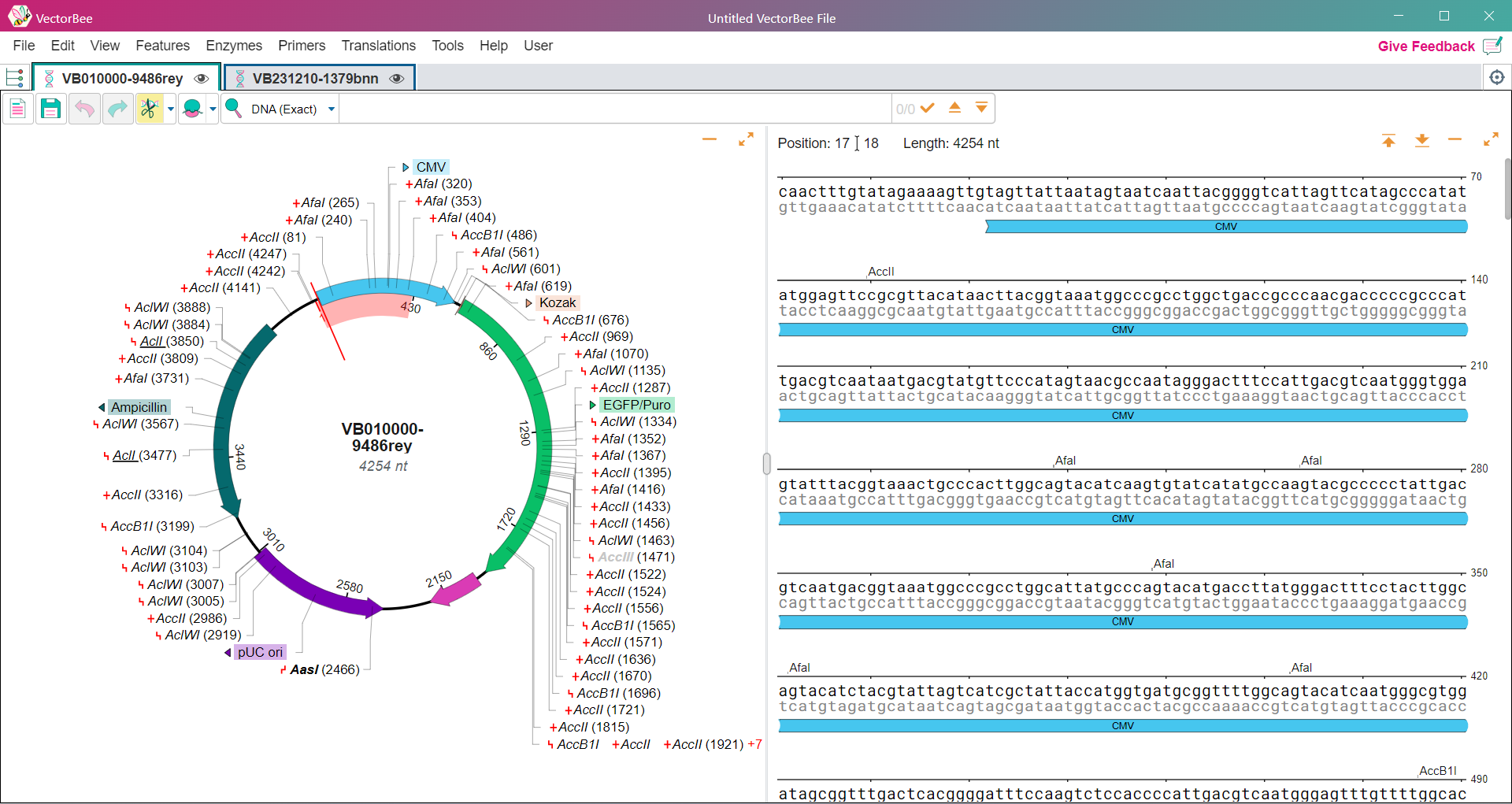Open the feature tree panel icon
1512x804 pixels.
(15, 78)
